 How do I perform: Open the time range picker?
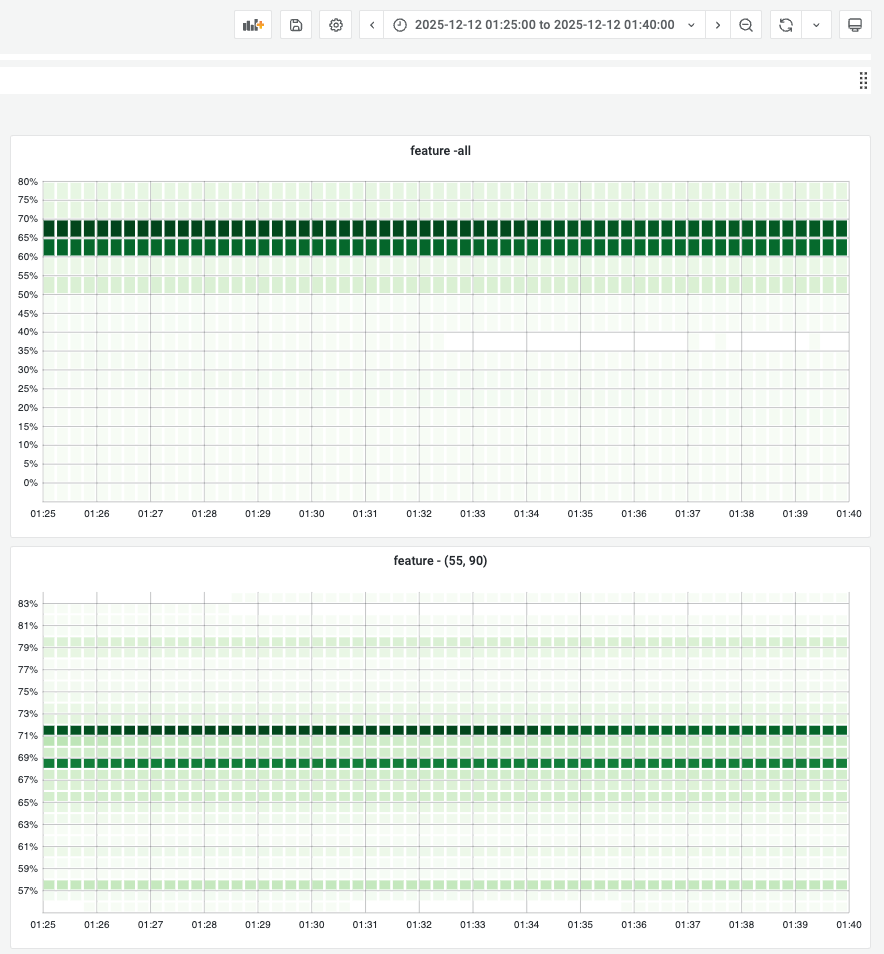point(544,25)
